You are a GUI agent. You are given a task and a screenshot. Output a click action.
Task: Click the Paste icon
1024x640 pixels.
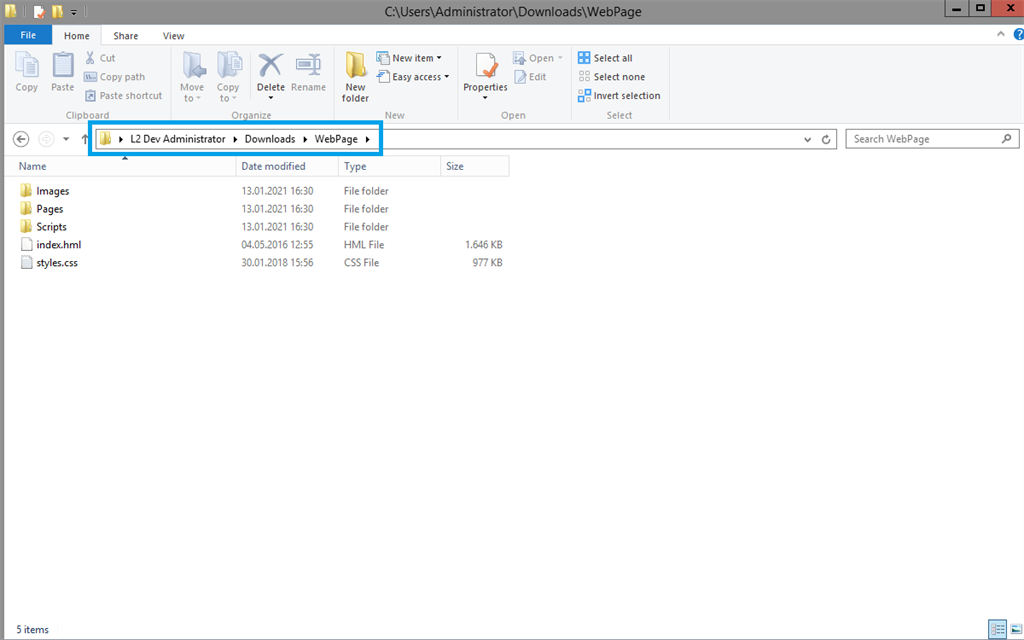coord(63,70)
